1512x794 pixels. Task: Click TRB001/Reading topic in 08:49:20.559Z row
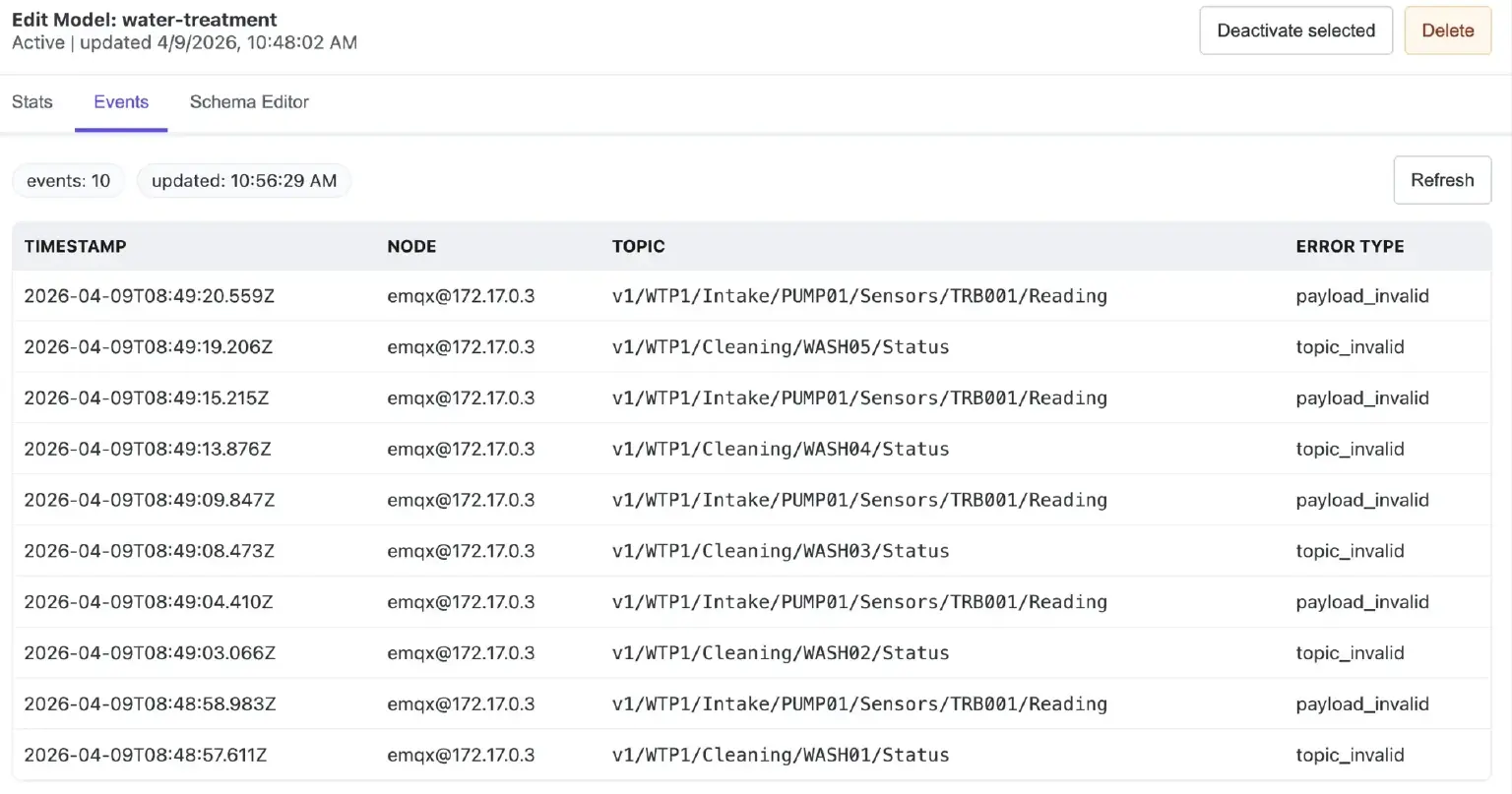pyautogui.click(x=859, y=296)
